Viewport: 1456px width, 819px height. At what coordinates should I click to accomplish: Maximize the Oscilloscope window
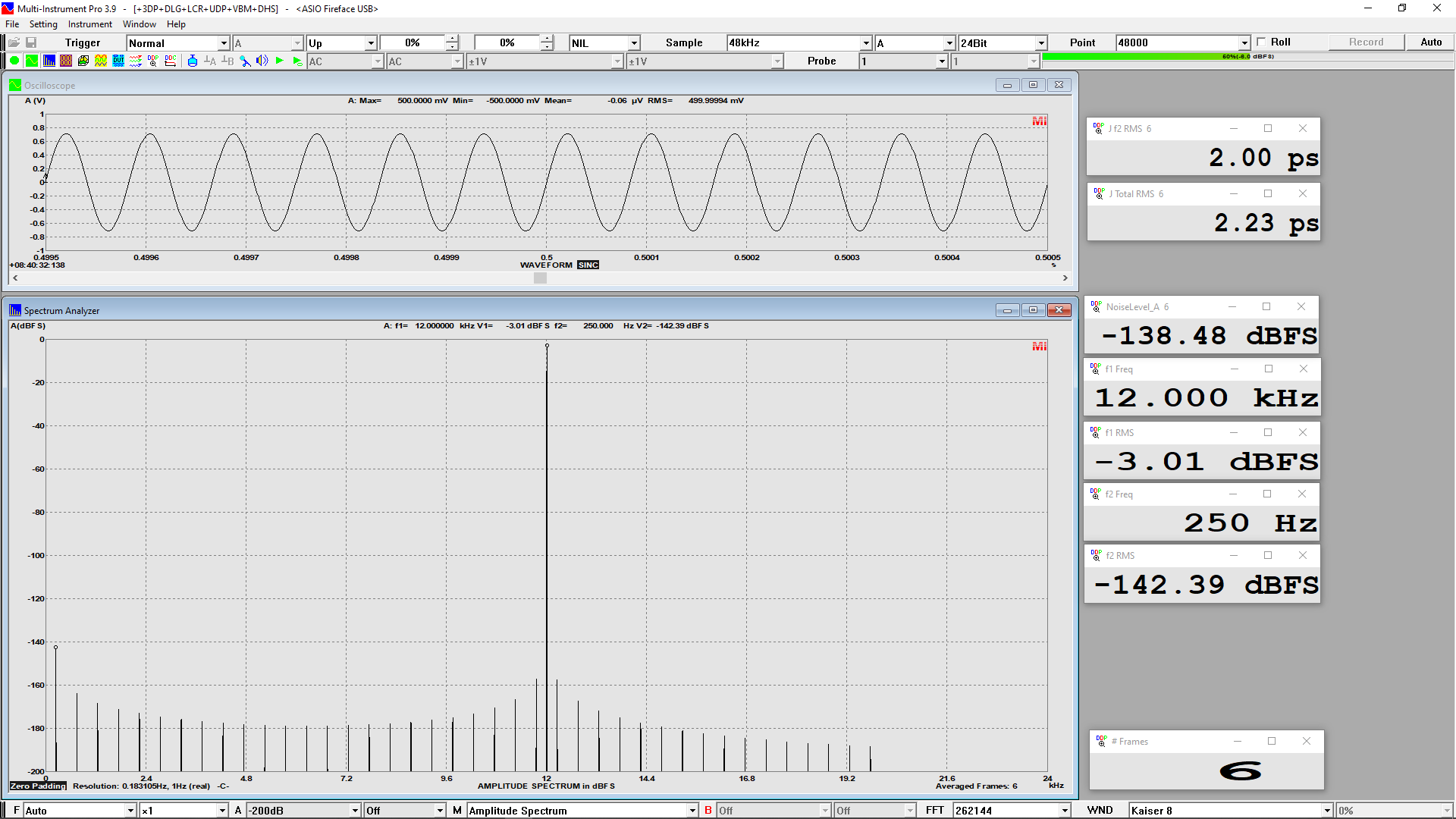coord(1033,85)
